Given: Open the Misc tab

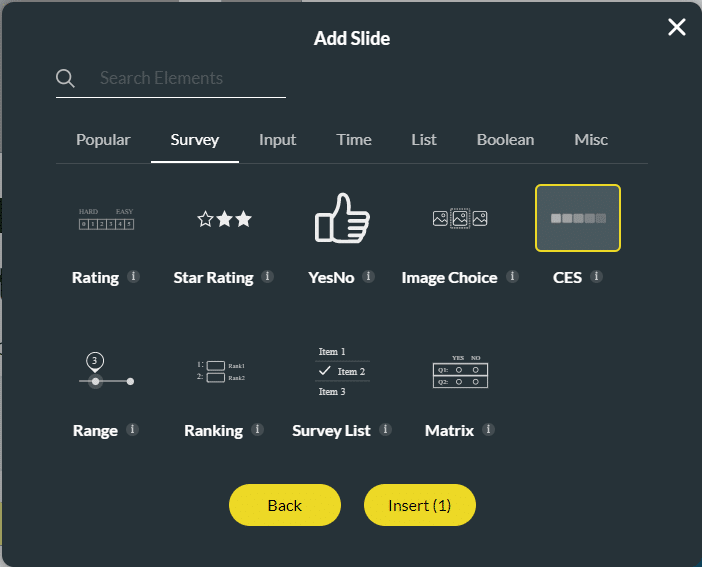Looking at the screenshot, I should coord(591,140).
